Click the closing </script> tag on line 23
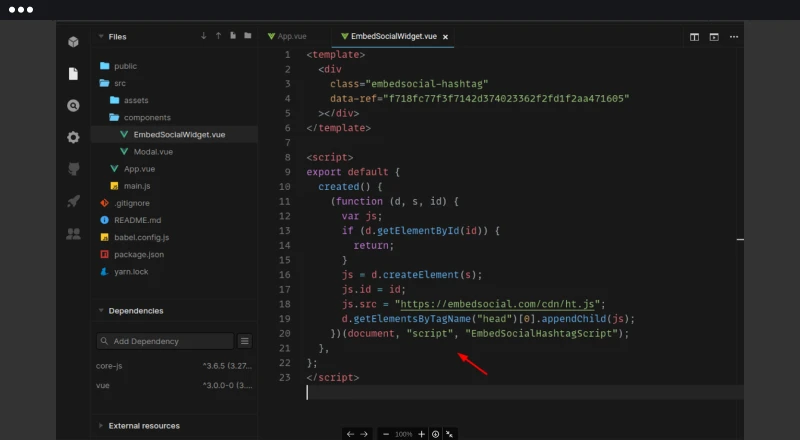This screenshot has height=440, width=800. [x=333, y=378]
